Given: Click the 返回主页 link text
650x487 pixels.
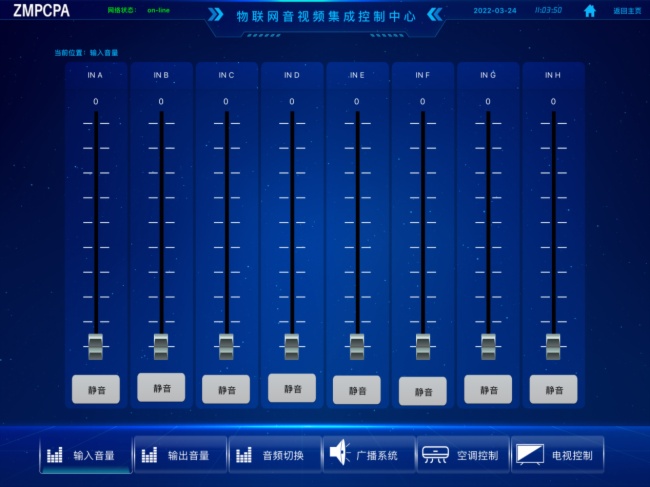Looking at the screenshot, I should pos(627,11).
